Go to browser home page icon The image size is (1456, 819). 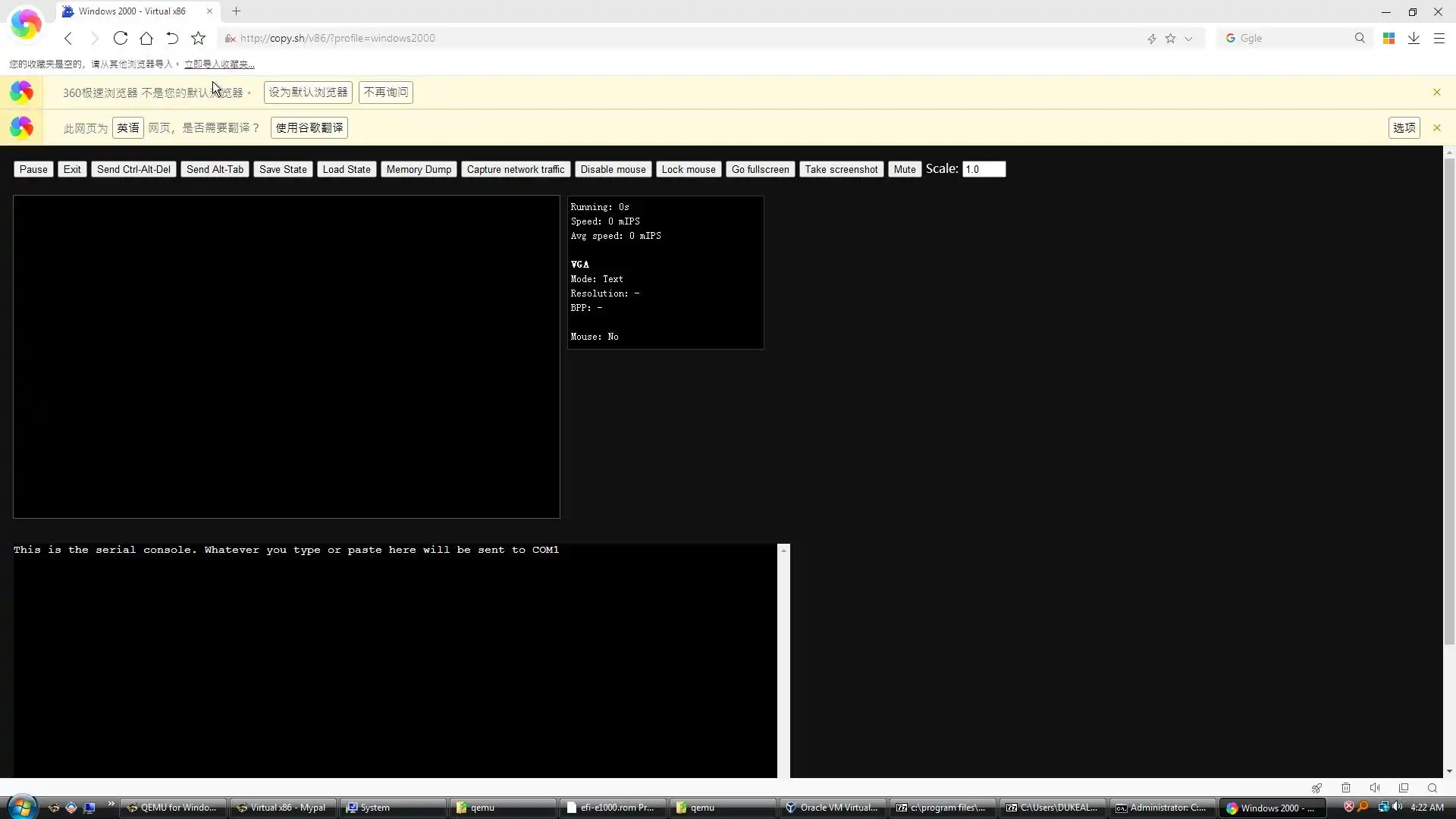[146, 38]
